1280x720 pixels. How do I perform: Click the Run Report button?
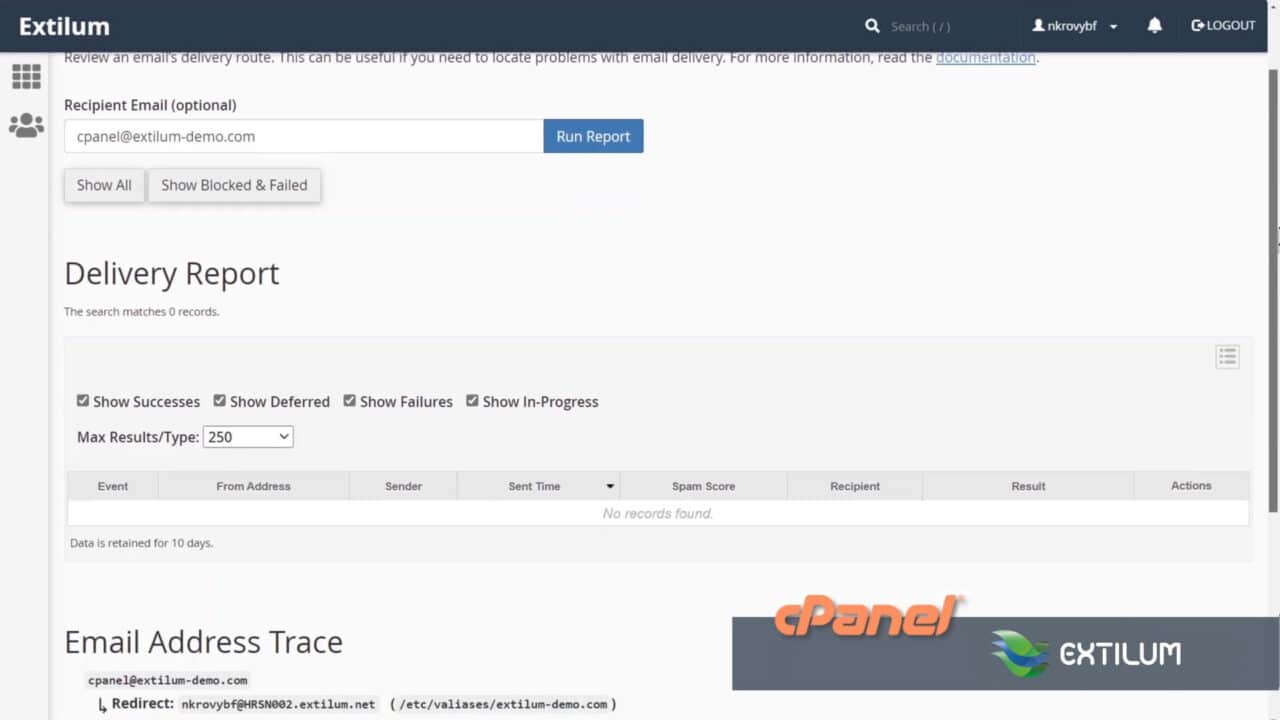(x=593, y=136)
